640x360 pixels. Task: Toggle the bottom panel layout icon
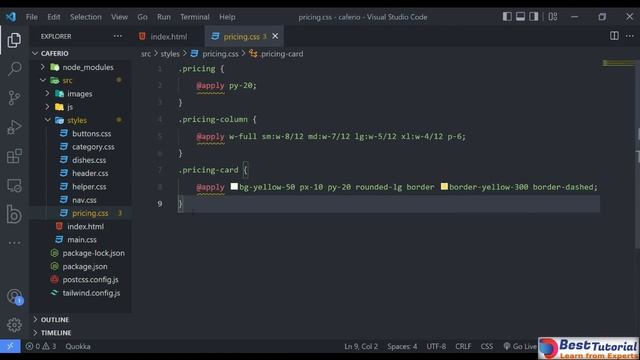point(520,17)
